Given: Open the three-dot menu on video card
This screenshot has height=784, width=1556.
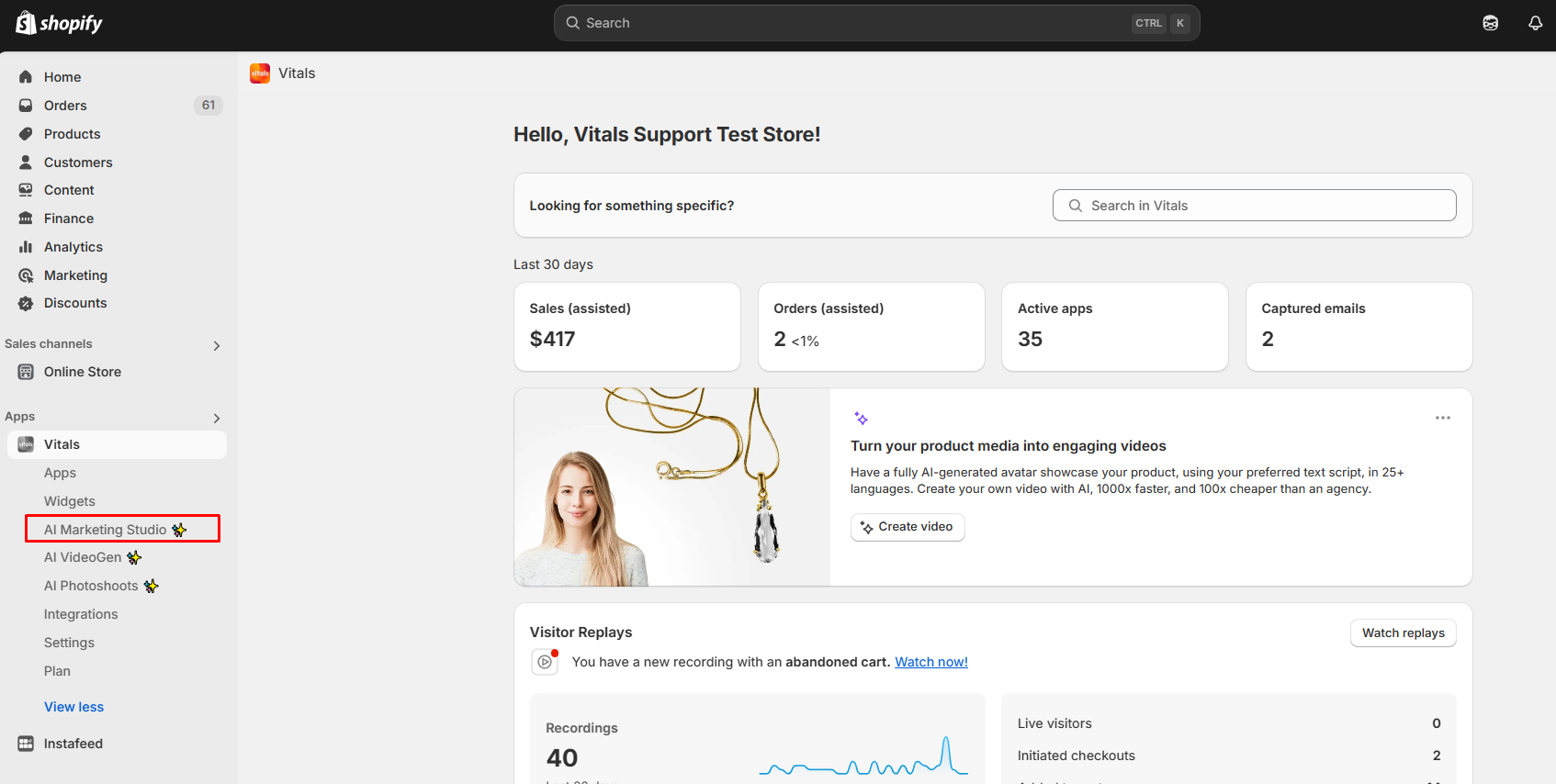Looking at the screenshot, I should [1443, 418].
